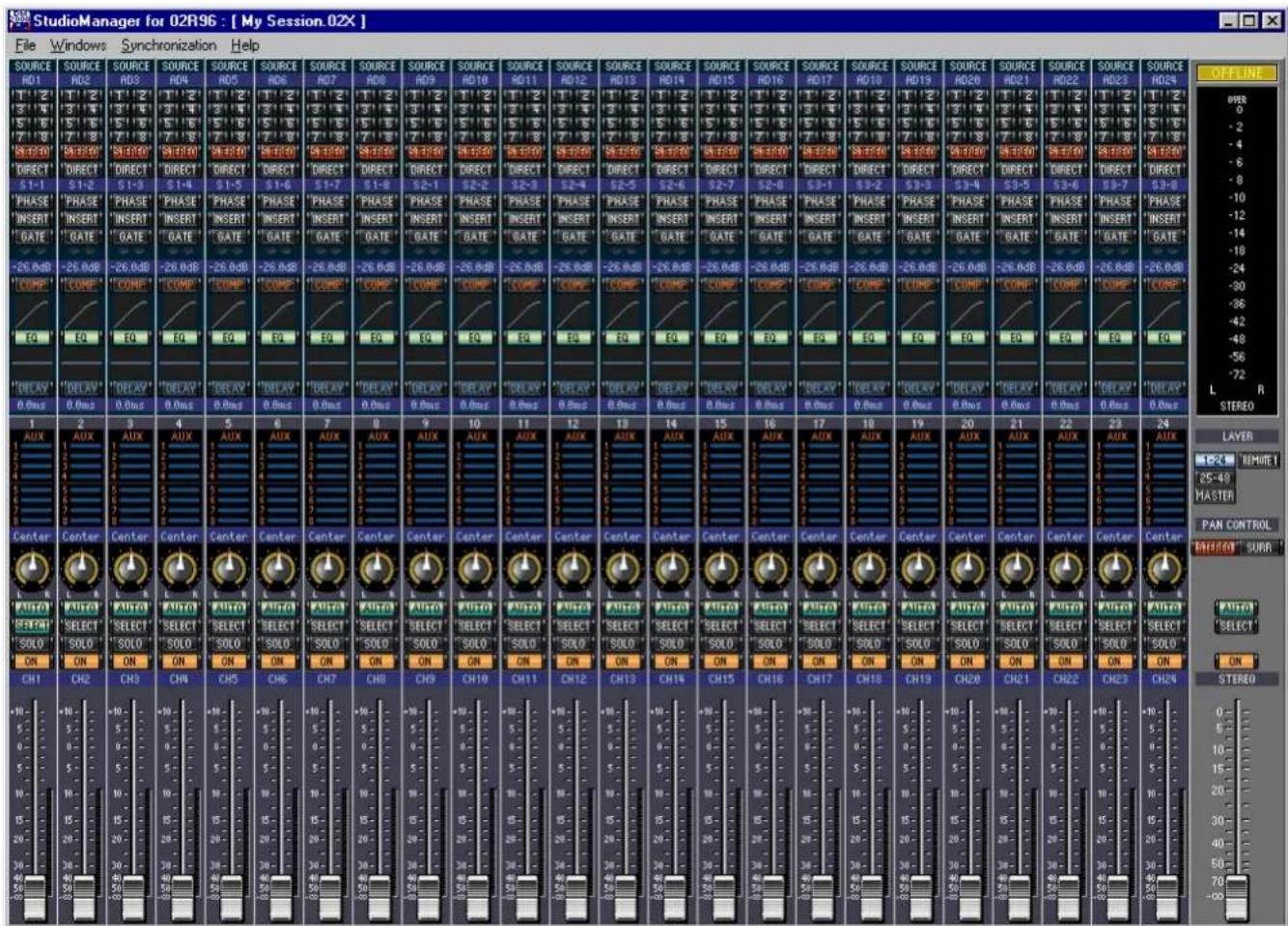Click the StudioManager icon in the title bar
Viewport: 1288px width, 926px height.
(20, 20)
